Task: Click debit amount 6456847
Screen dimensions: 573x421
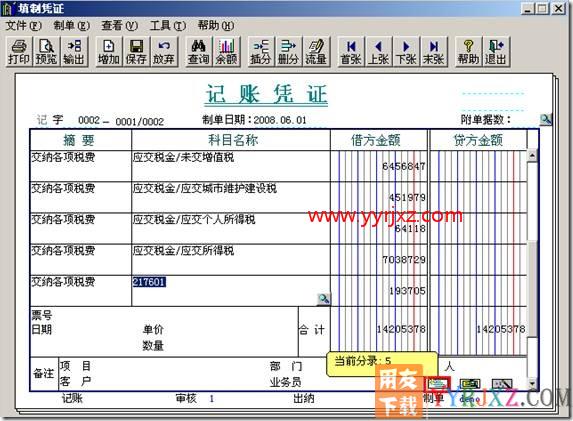Action: tap(404, 166)
